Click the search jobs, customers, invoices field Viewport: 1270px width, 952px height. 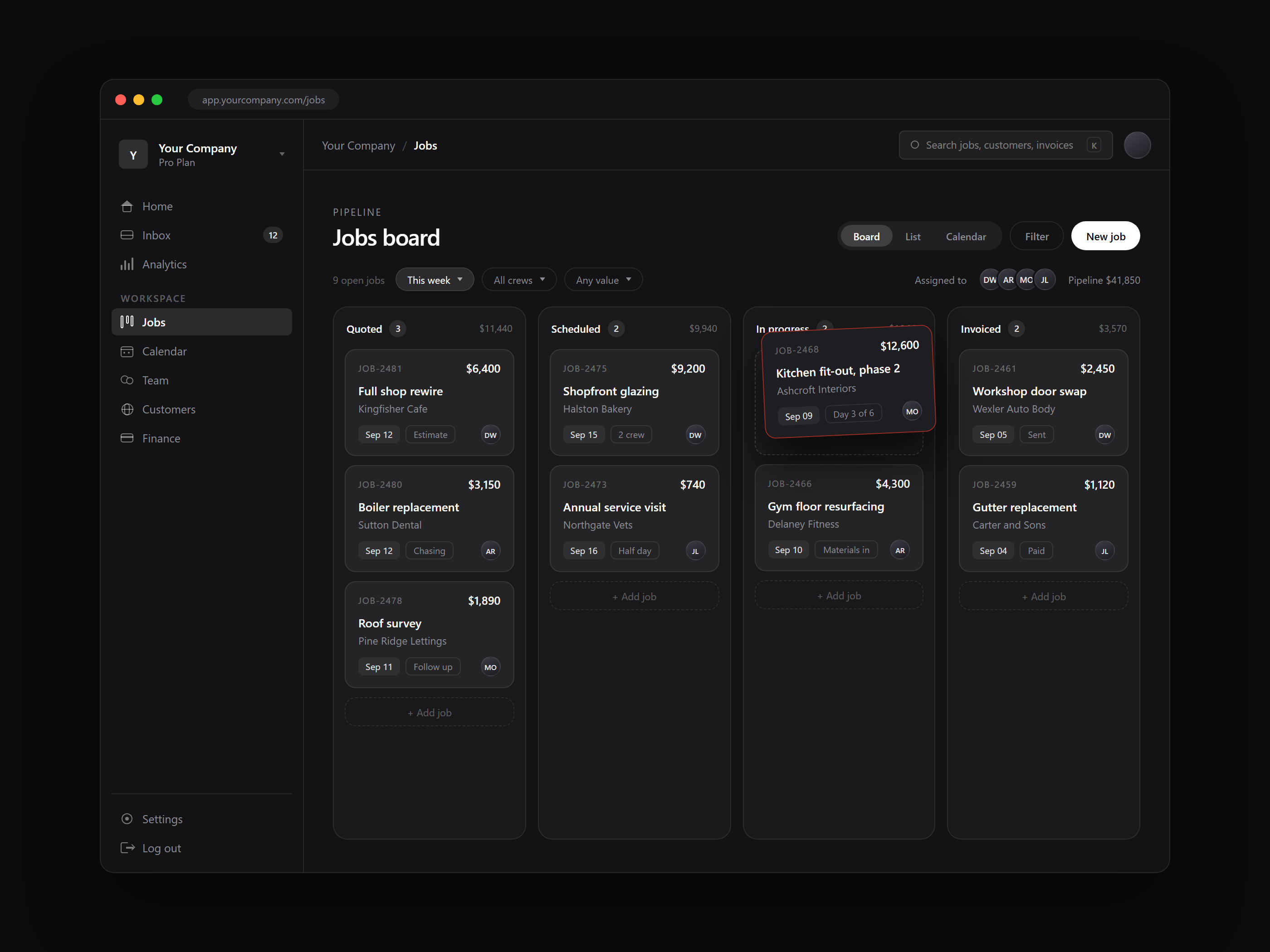click(x=1005, y=145)
